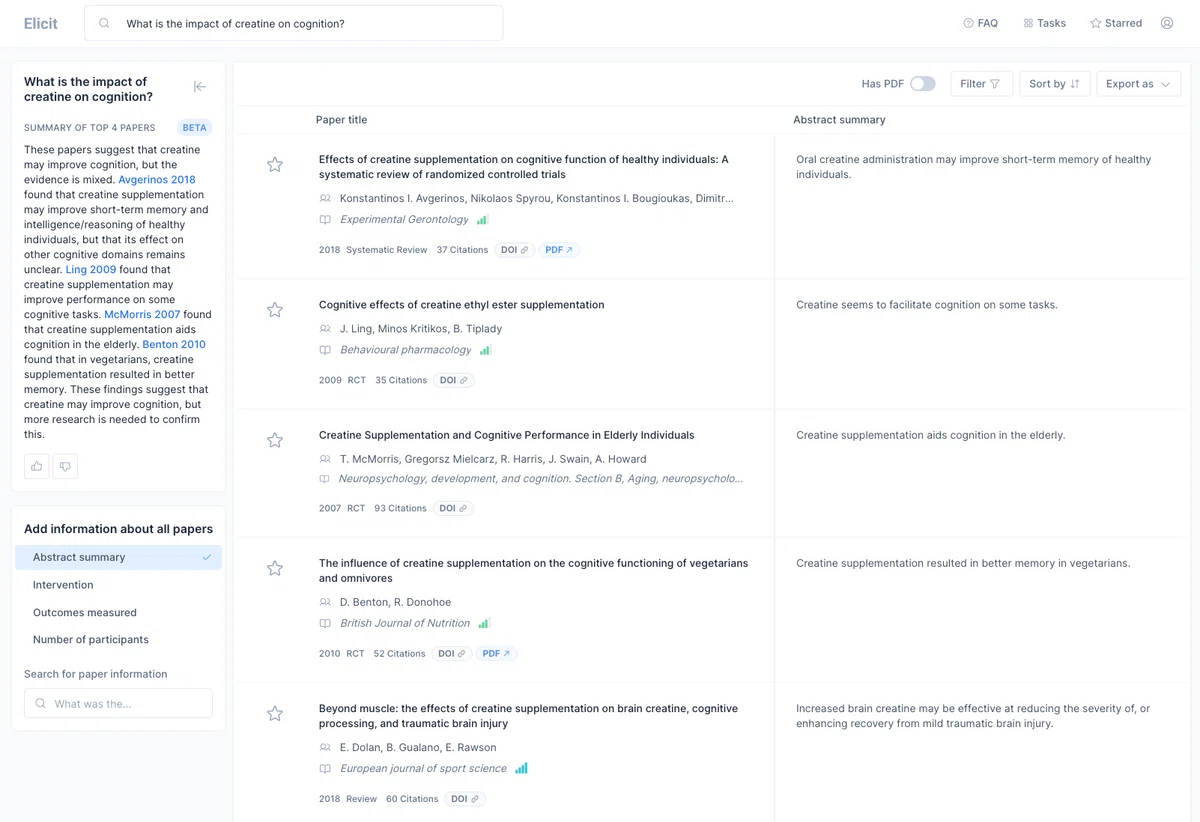Click British Journal of Nutrition quality bars
This screenshot has height=822, width=1200.
tap(484, 623)
